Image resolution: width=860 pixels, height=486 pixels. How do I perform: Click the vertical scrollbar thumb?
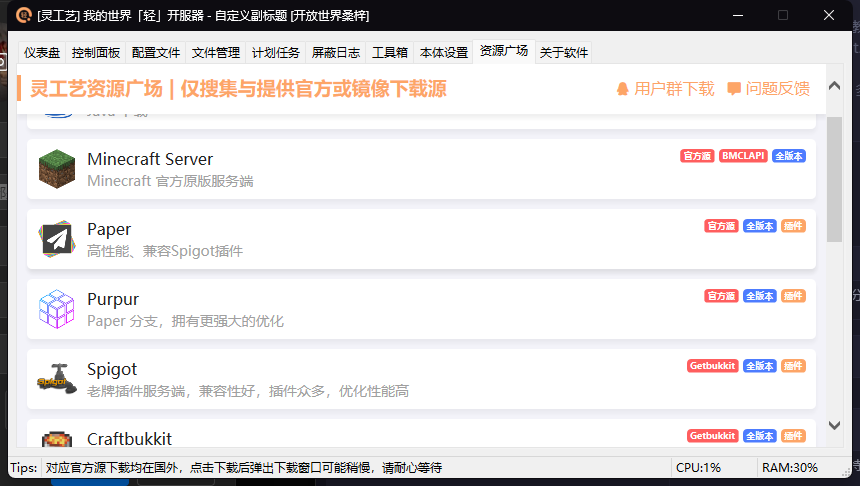[835, 180]
